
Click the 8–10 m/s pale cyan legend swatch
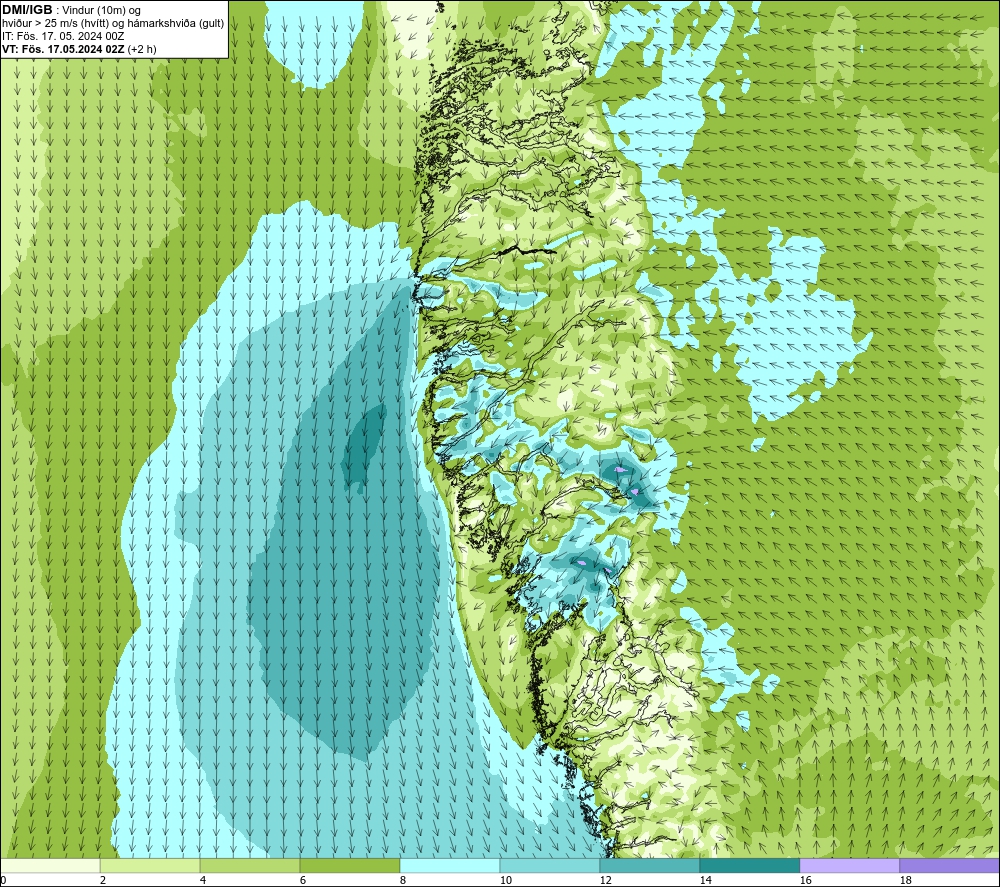click(x=450, y=866)
